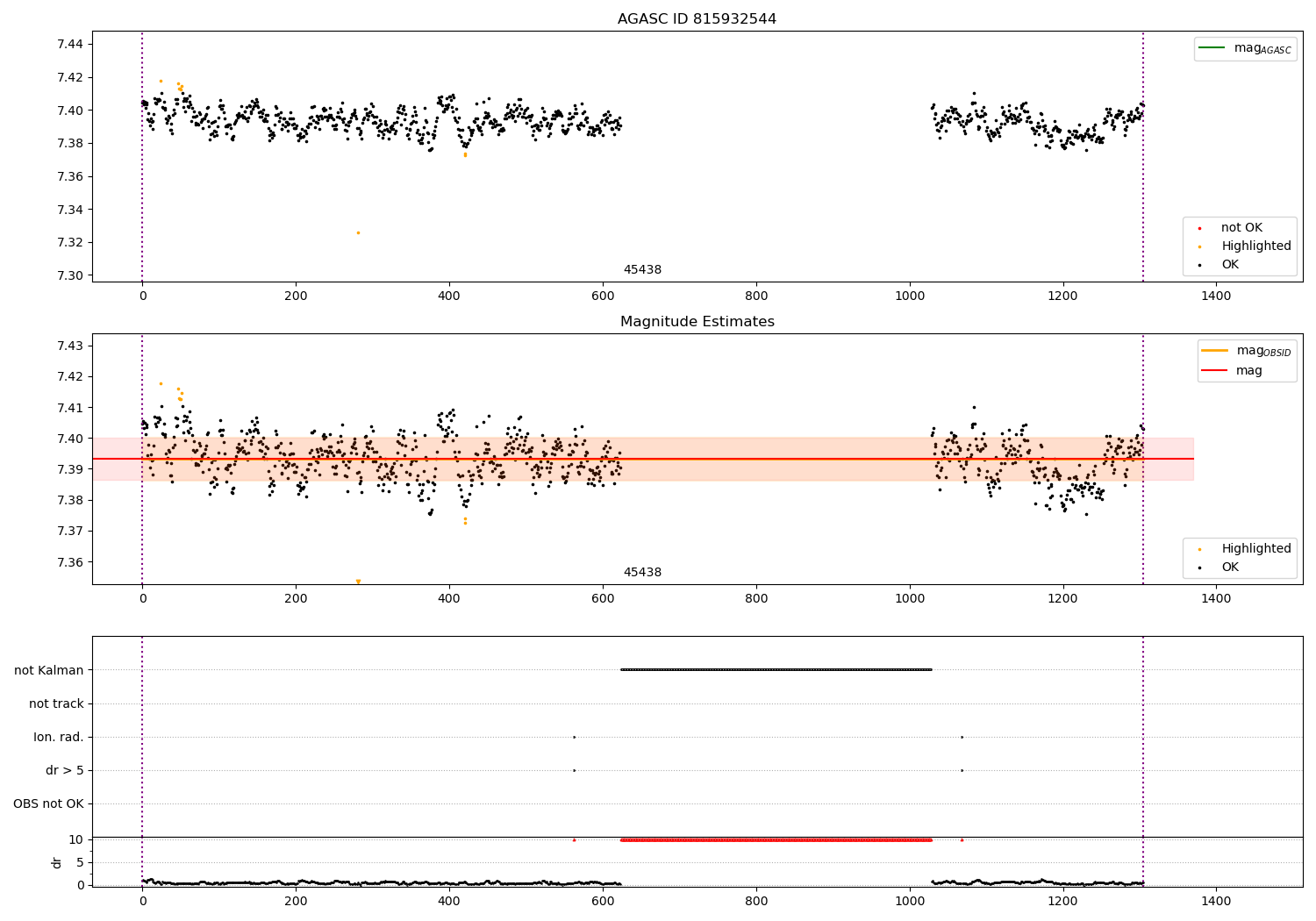
Task: Click the 45438 label in the Magnitude Estimates plot
Action: [642, 573]
